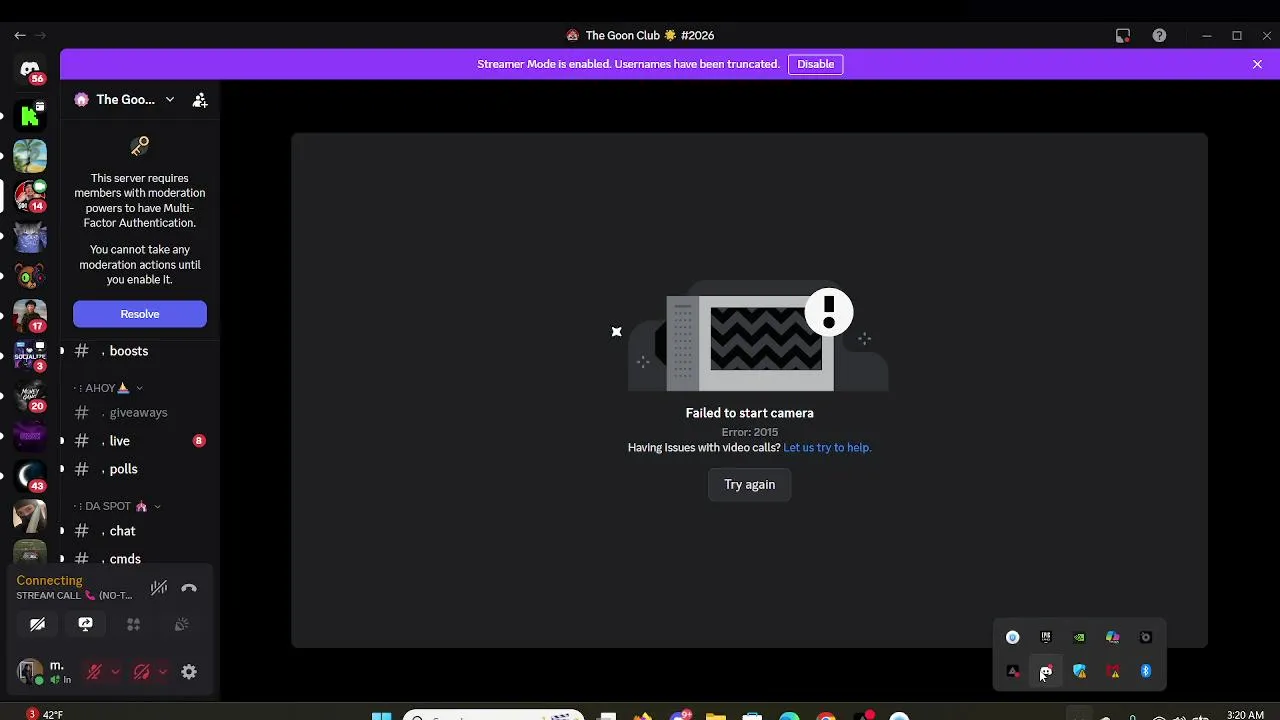Click the invite members icon
The image size is (1280, 720).
point(200,100)
